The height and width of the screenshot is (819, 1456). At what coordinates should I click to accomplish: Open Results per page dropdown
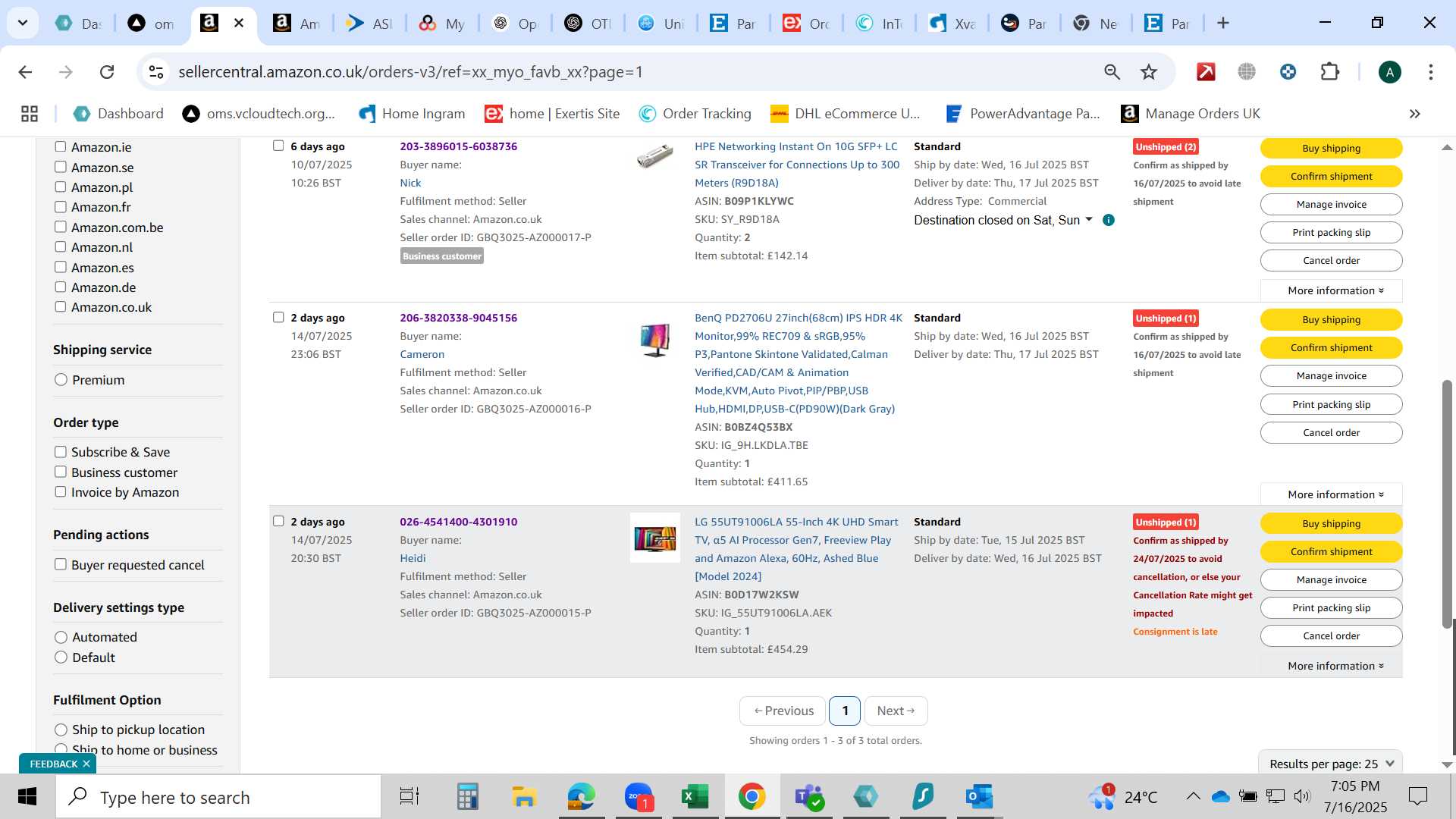click(1331, 764)
